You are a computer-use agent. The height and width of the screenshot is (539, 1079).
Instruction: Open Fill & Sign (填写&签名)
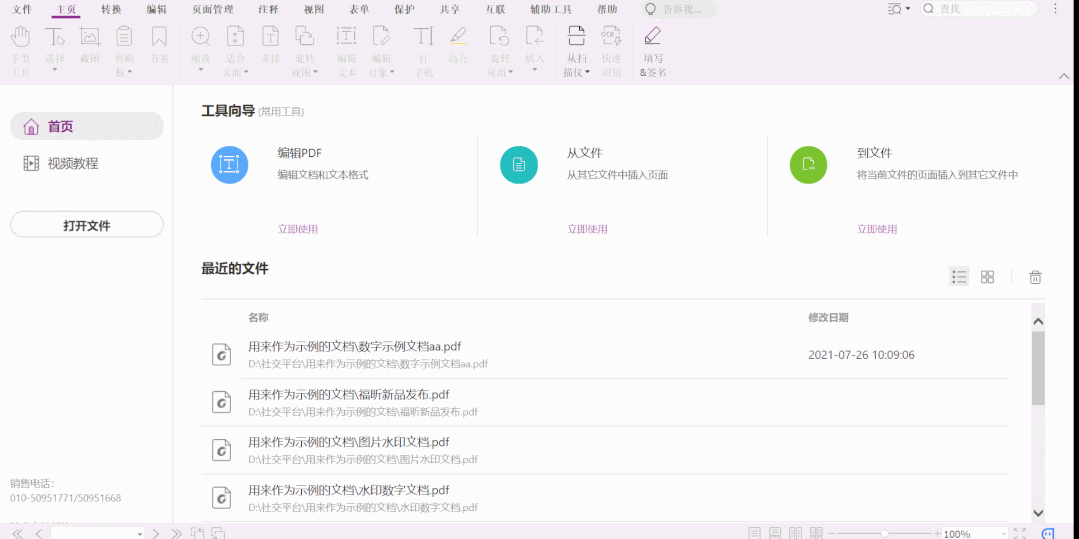coord(653,51)
